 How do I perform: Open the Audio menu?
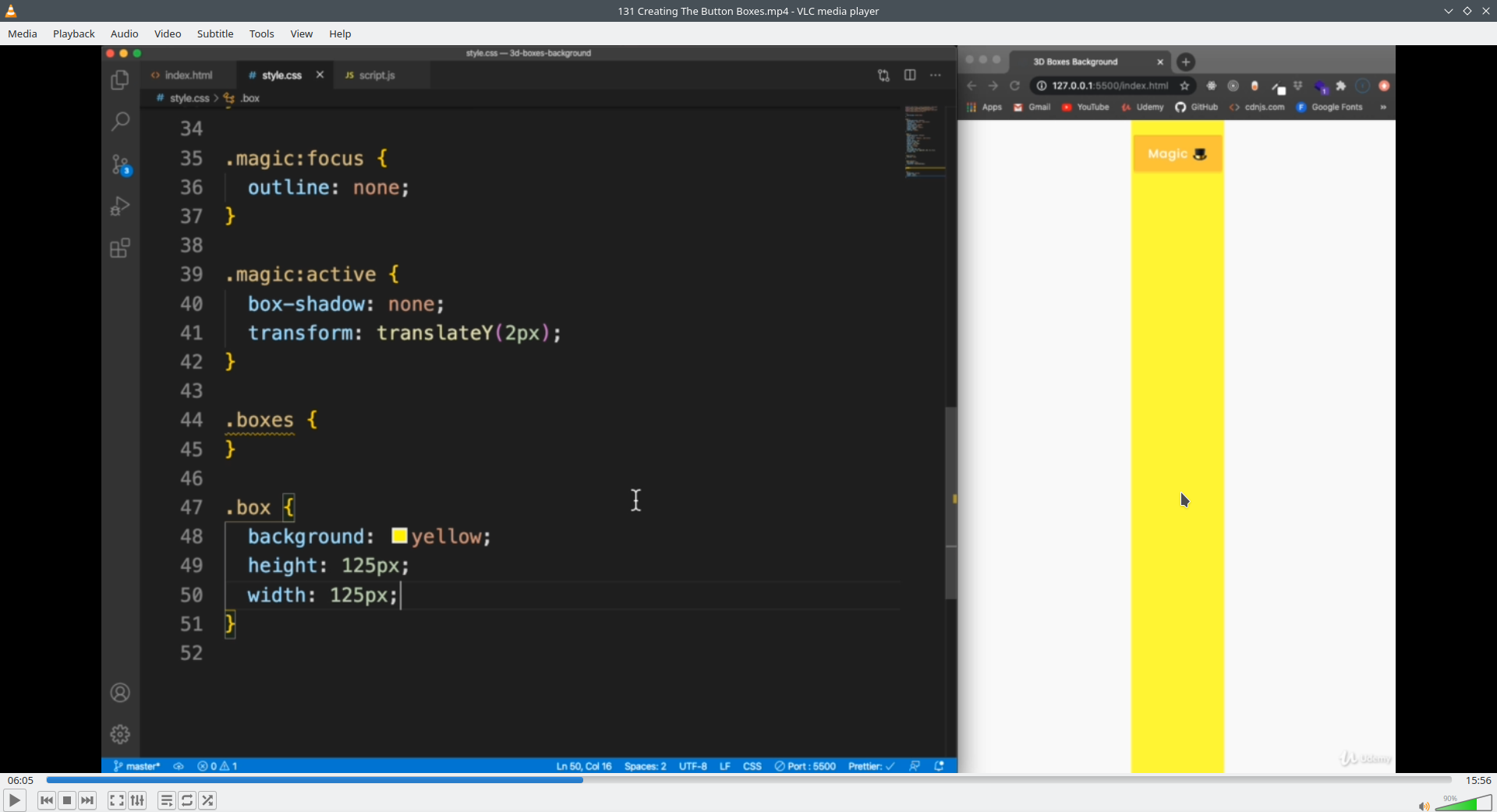(125, 34)
